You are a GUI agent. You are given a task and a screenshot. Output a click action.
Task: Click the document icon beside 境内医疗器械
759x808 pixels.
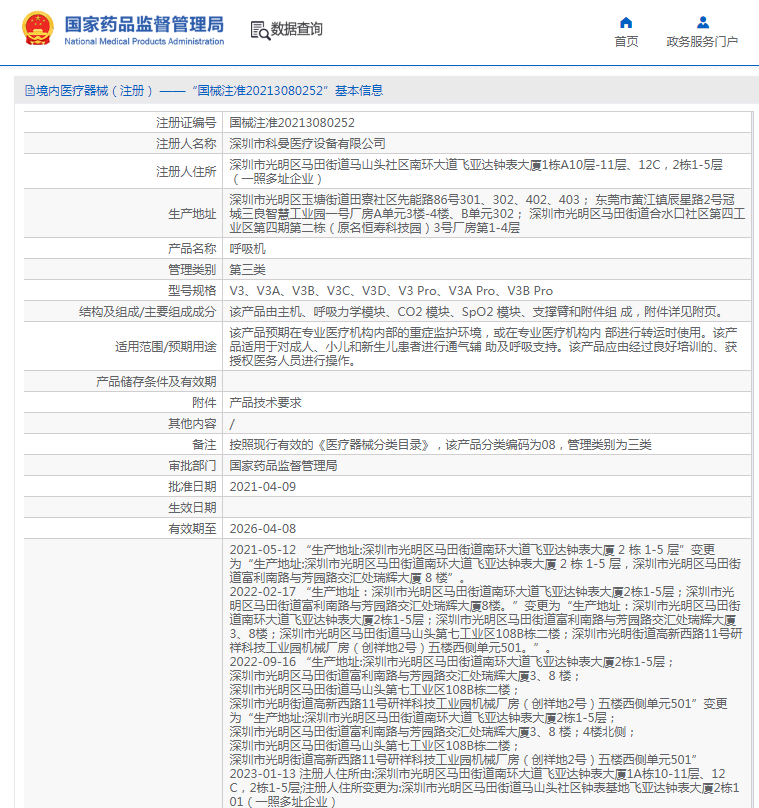click(x=29, y=90)
